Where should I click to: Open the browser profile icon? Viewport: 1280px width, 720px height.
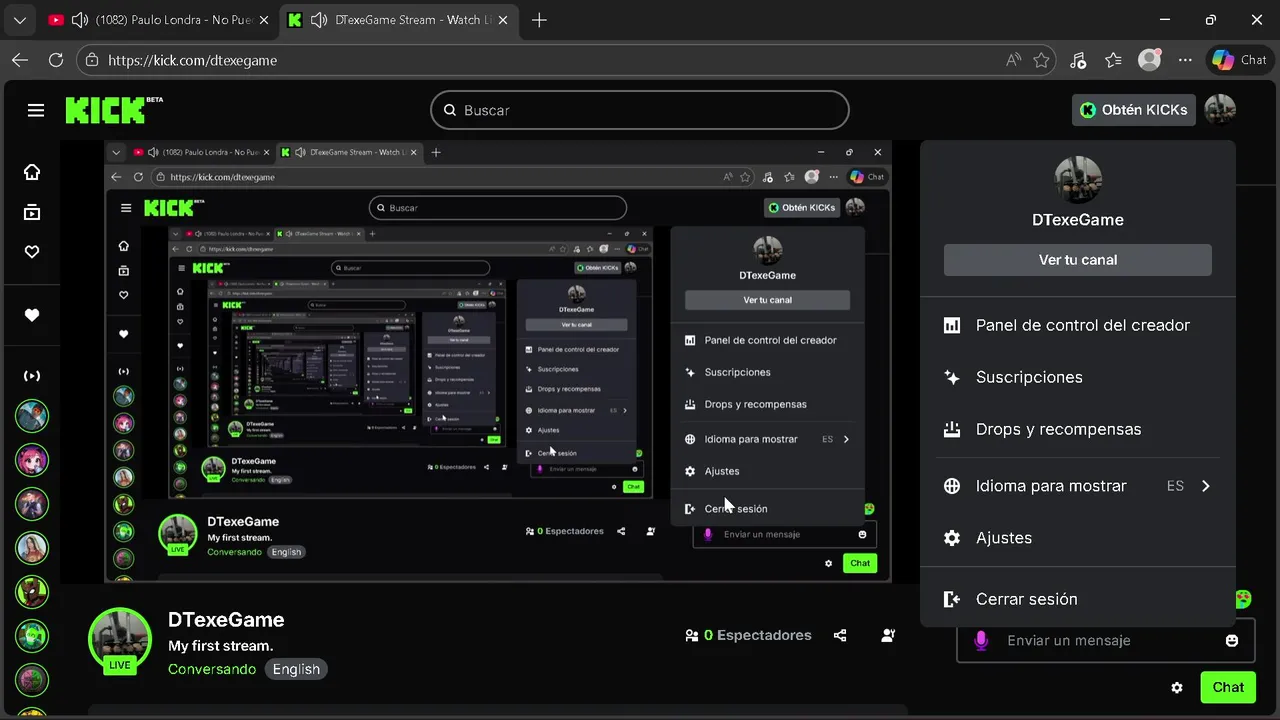point(1150,60)
